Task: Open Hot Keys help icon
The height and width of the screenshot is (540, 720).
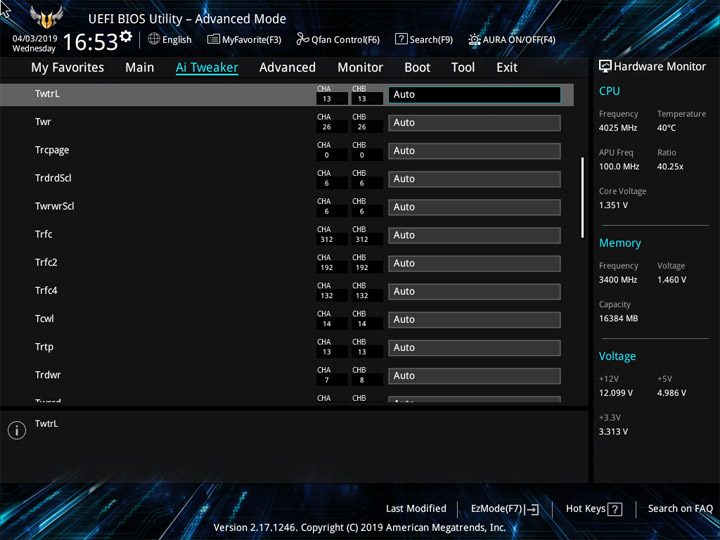Action: [x=615, y=509]
